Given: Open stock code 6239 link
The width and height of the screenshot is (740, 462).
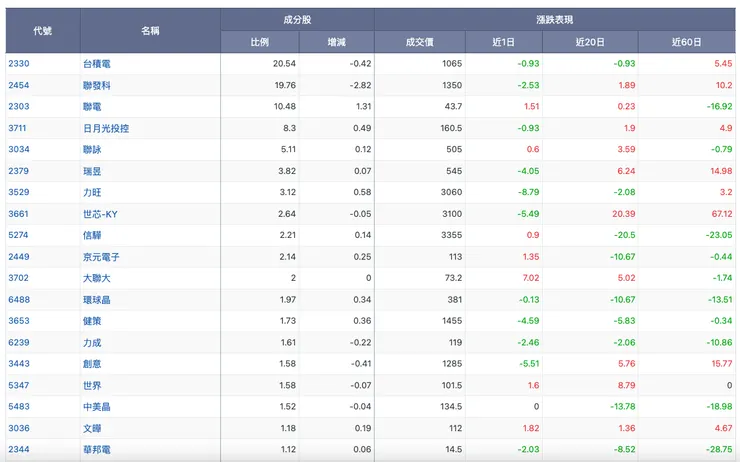Looking at the screenshot, I should [19, 343].
